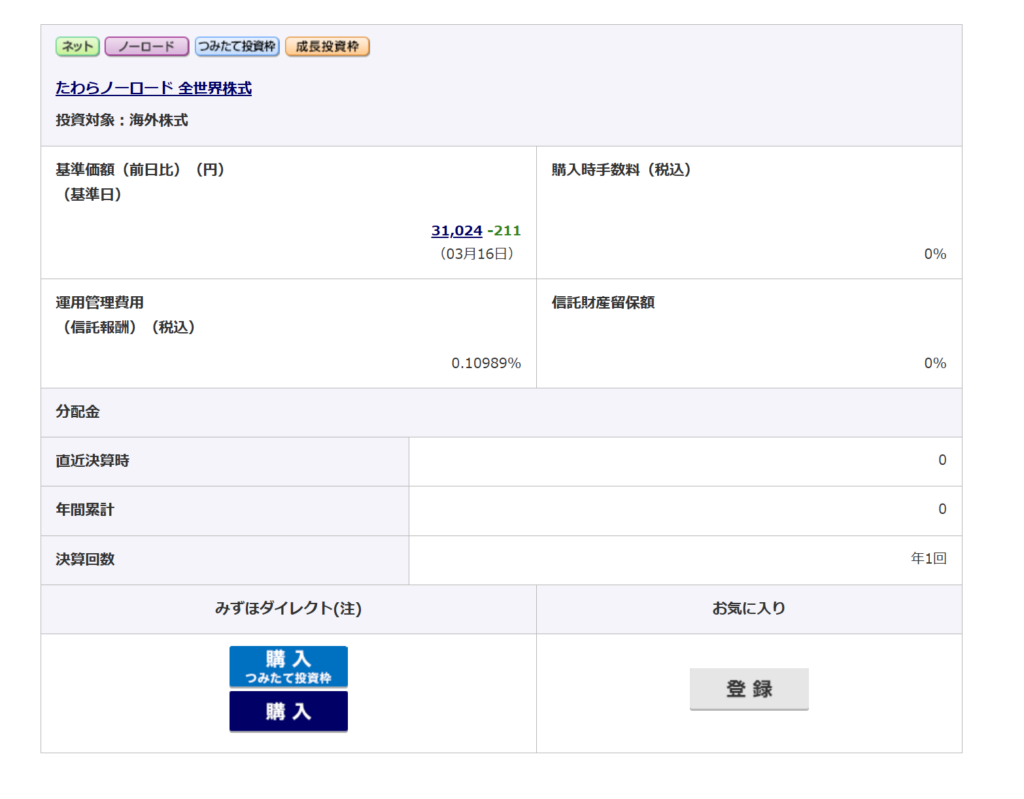Viewport: 1024px width, 799px height.
Task: Click the purple ノーロード badge
Action: (146, 47)
